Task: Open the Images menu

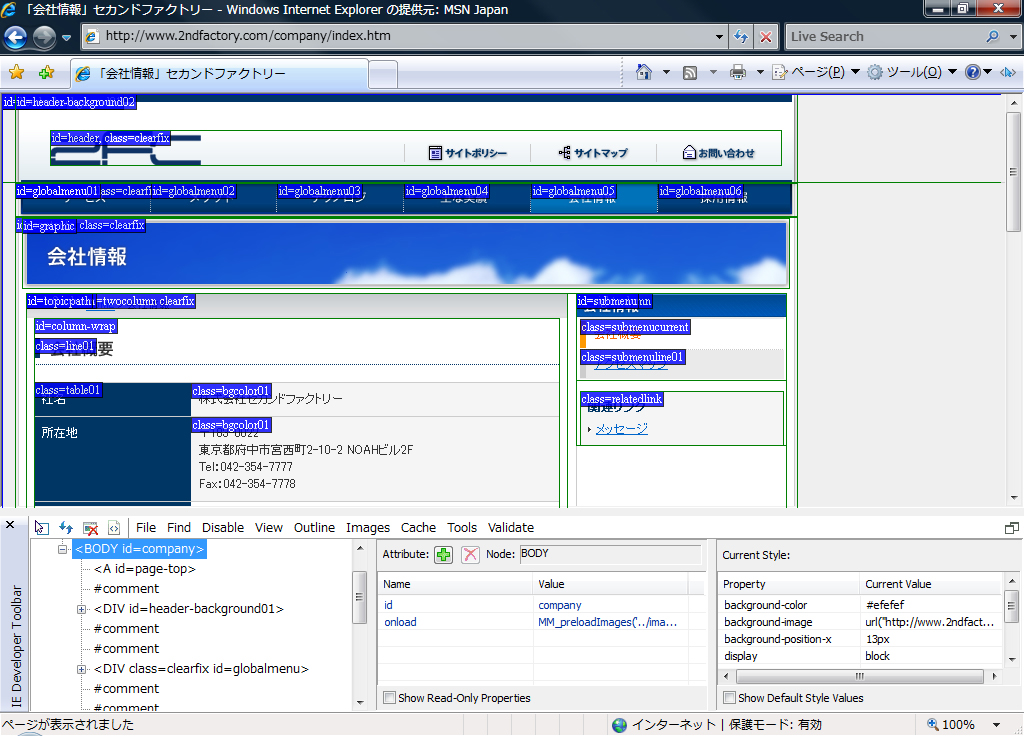Action: pos(368,528)
